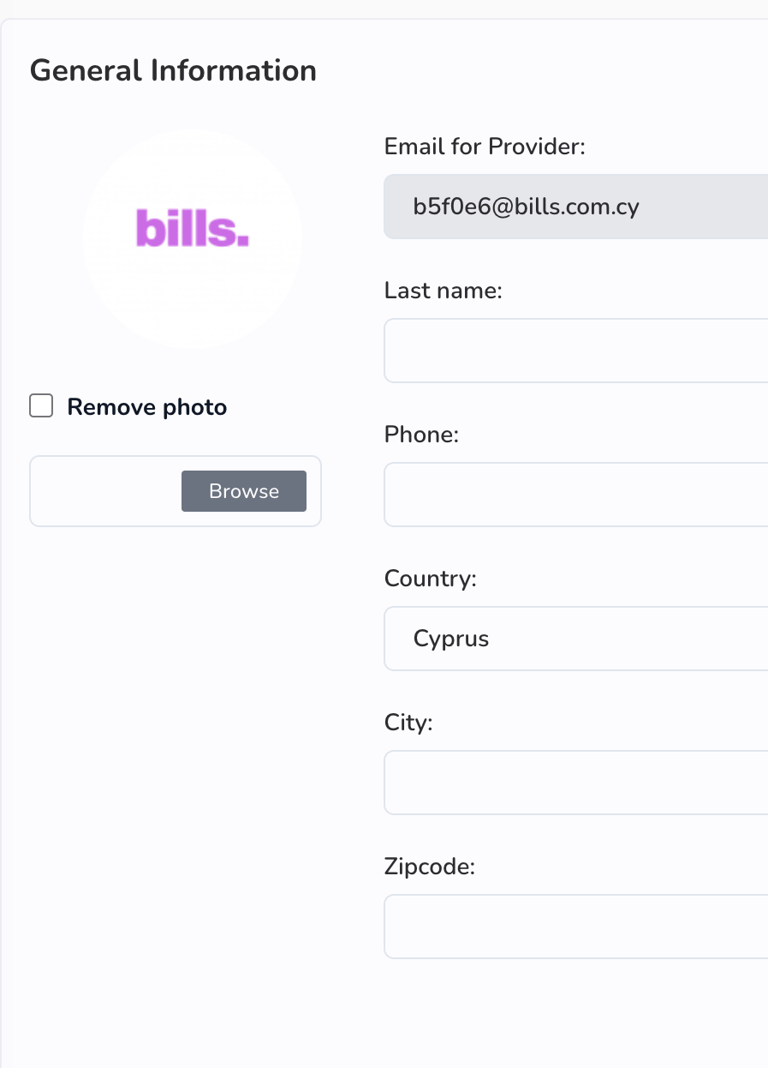This screenshot has height=1068, width=768.
Task: Click the b5f0e6@bills.com.cy email text
Action: point(526,207)
